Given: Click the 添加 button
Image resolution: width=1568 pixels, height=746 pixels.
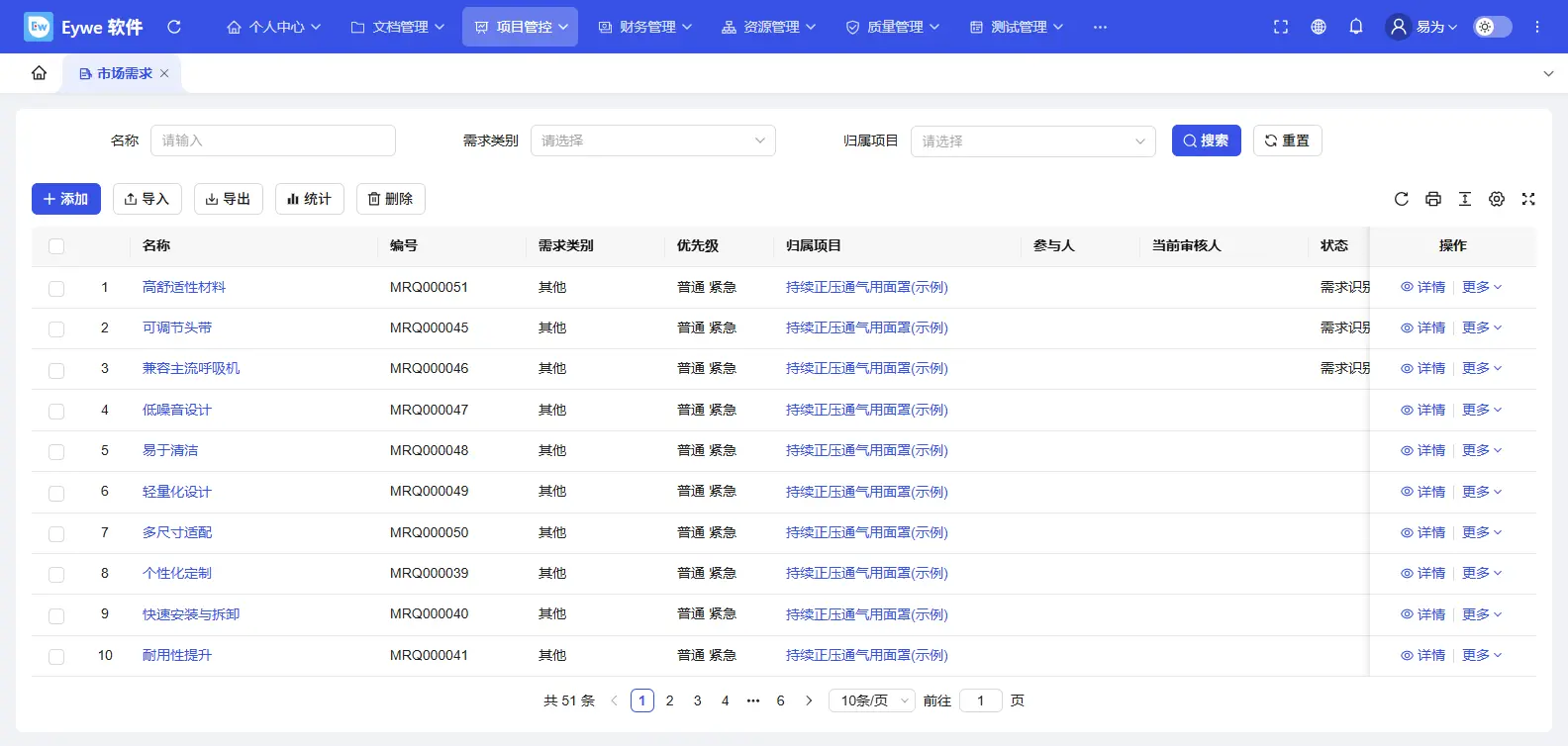Looking at the screenshot, I should (66, 199).
